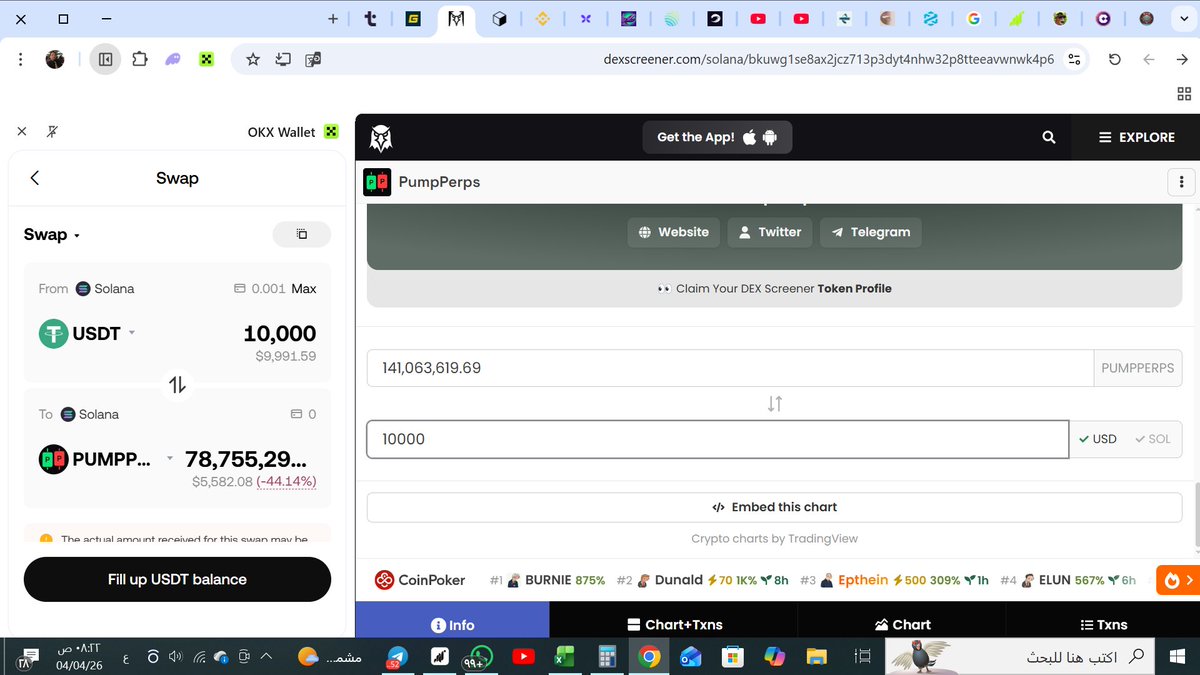Click the orange fire trending button
This screenshot has height=675, width=1200.
(1177, 580)
